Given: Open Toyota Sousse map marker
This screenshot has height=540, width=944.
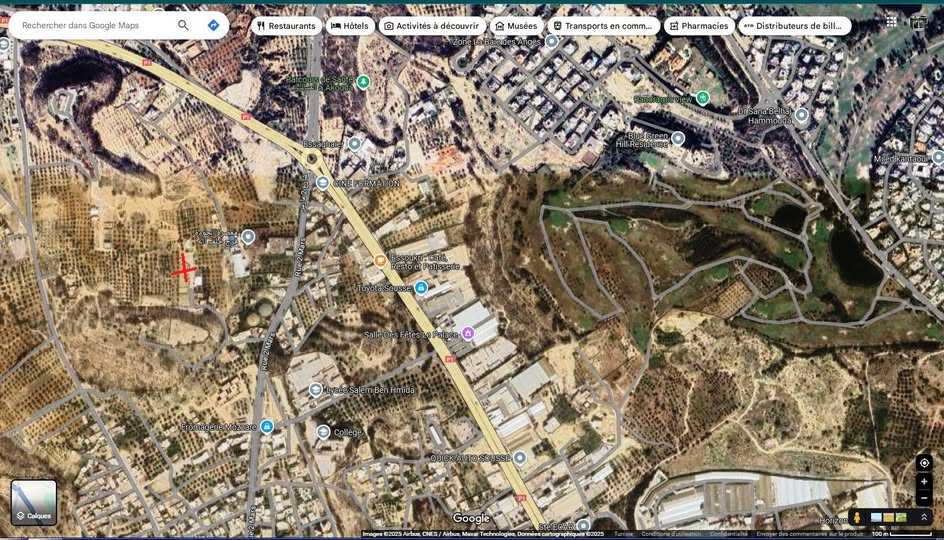Looking at the screenshot, I should point(421,288).
